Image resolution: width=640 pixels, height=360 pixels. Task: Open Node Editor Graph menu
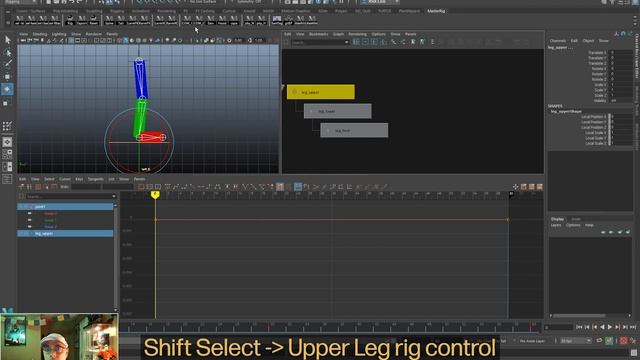pyautogui.click(x=338, y=34)
